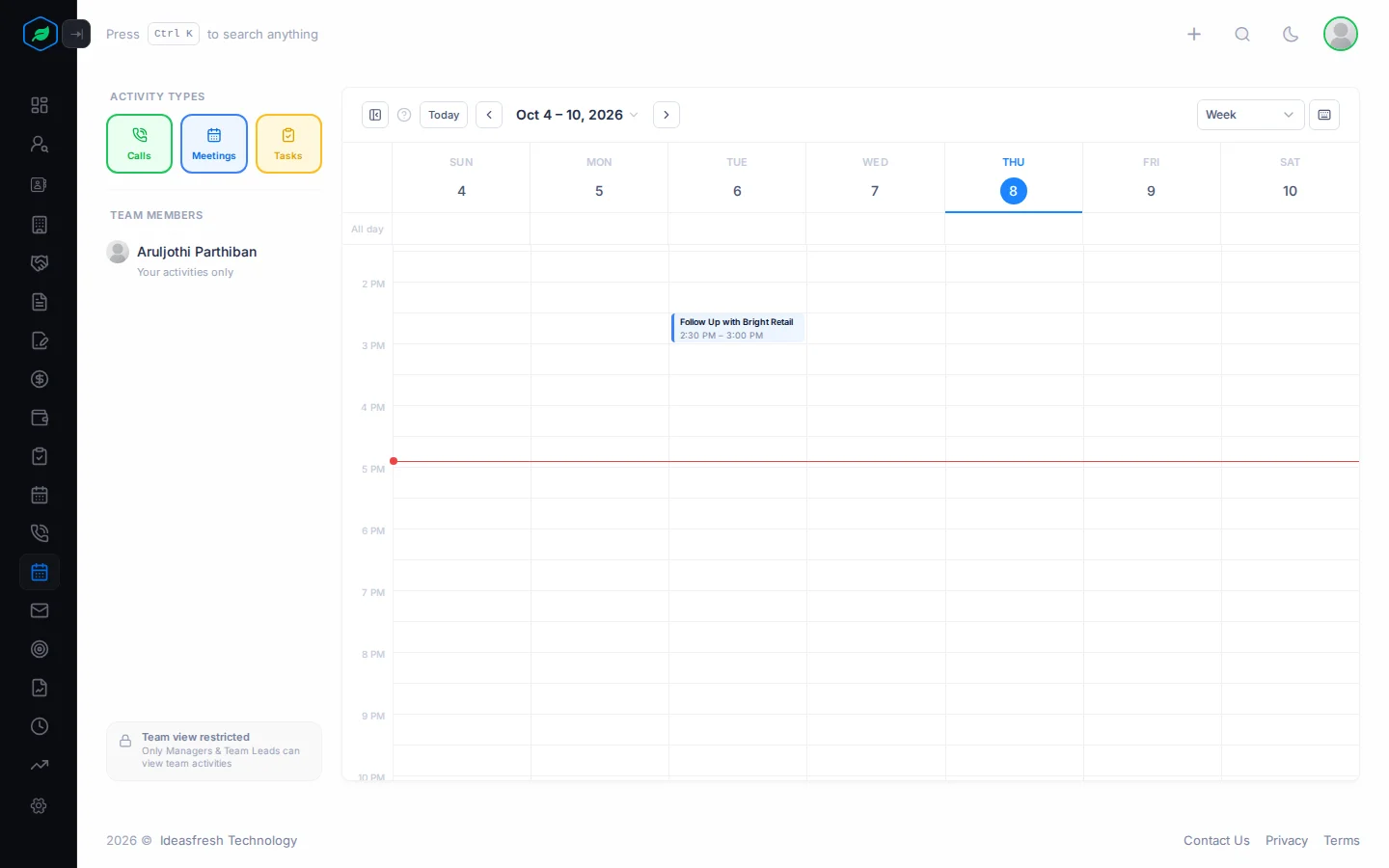
Task: Open the Contact Us link
Action: 1216,841
